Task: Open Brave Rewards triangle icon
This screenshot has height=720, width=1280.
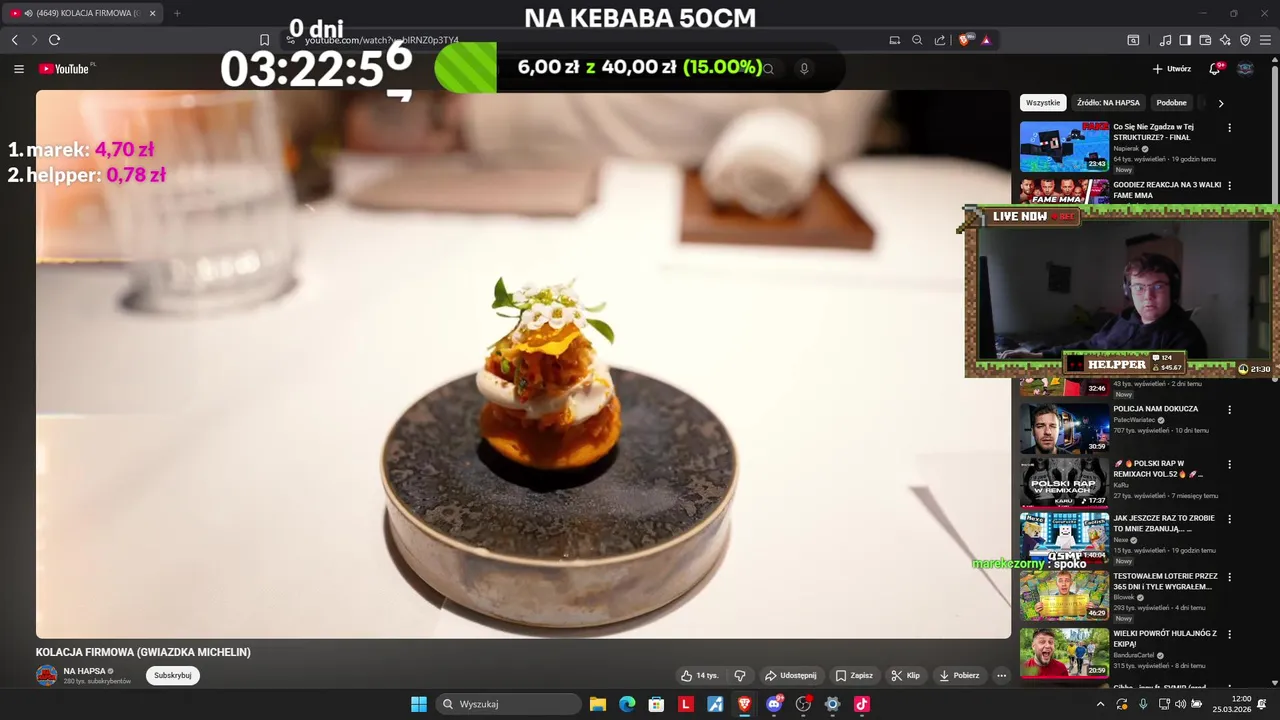Action: coord(986,40)
